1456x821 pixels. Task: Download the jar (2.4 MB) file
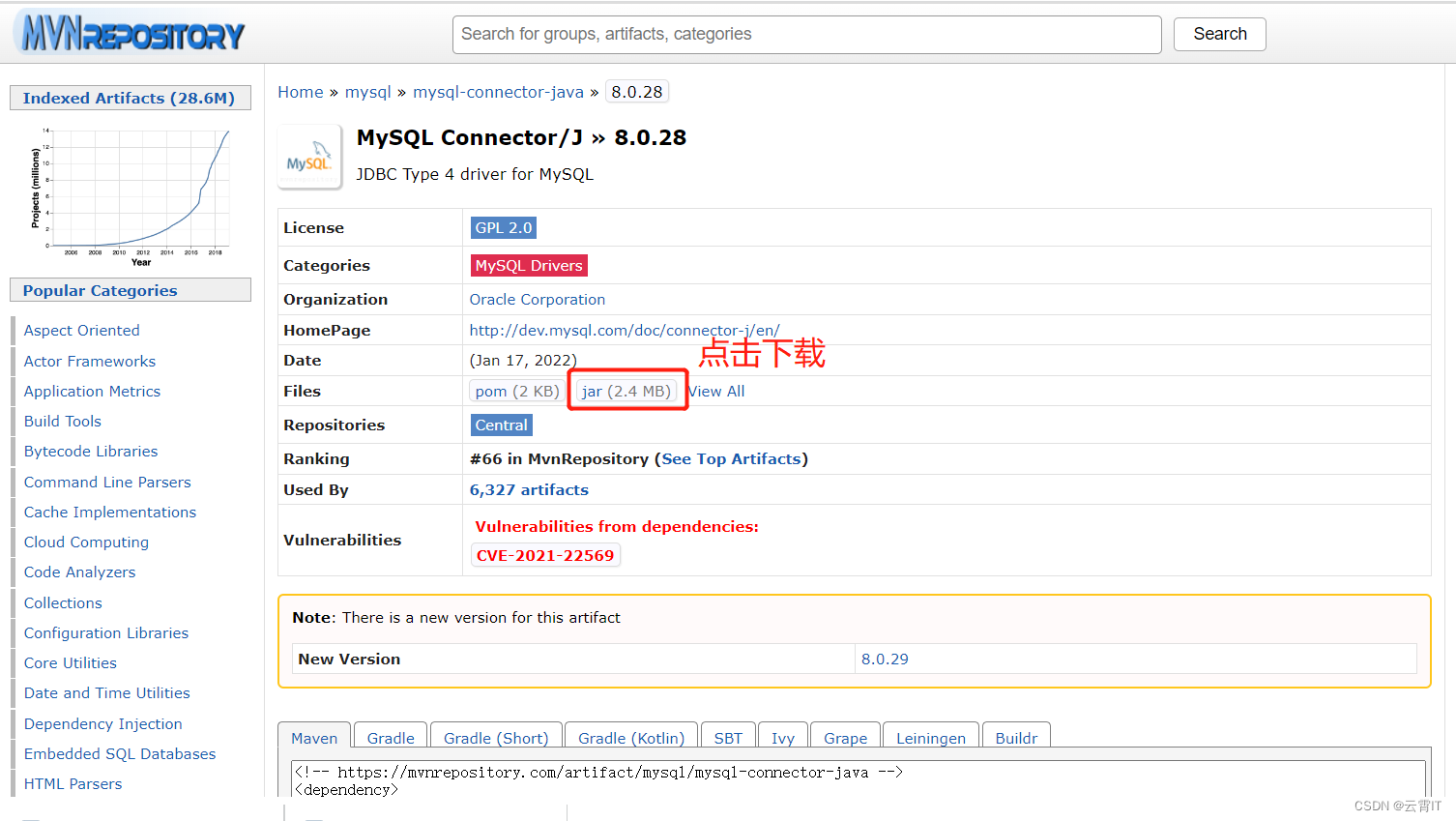click(626, 391)
